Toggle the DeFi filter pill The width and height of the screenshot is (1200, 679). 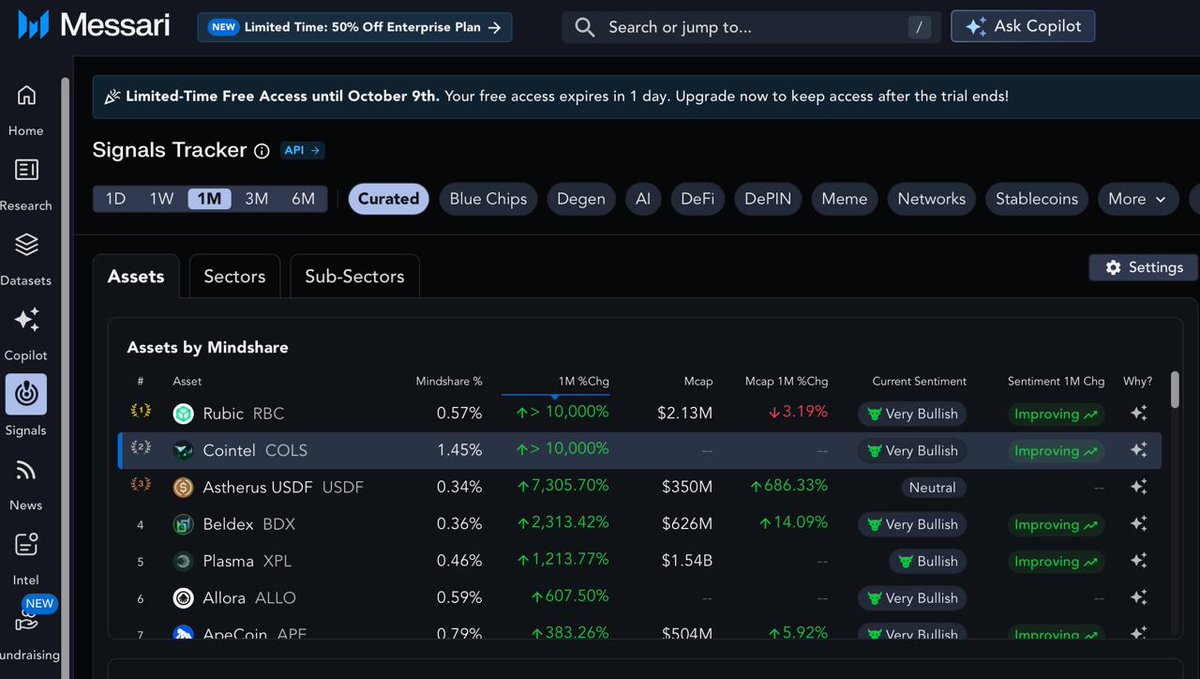[697, 199]
